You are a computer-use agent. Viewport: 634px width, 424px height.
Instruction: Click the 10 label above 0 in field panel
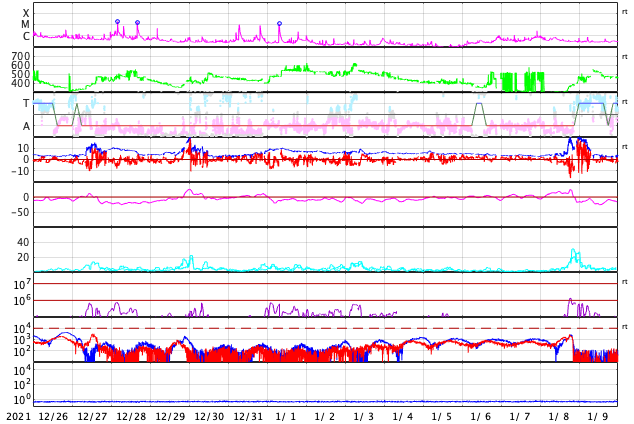click(23, 148)
